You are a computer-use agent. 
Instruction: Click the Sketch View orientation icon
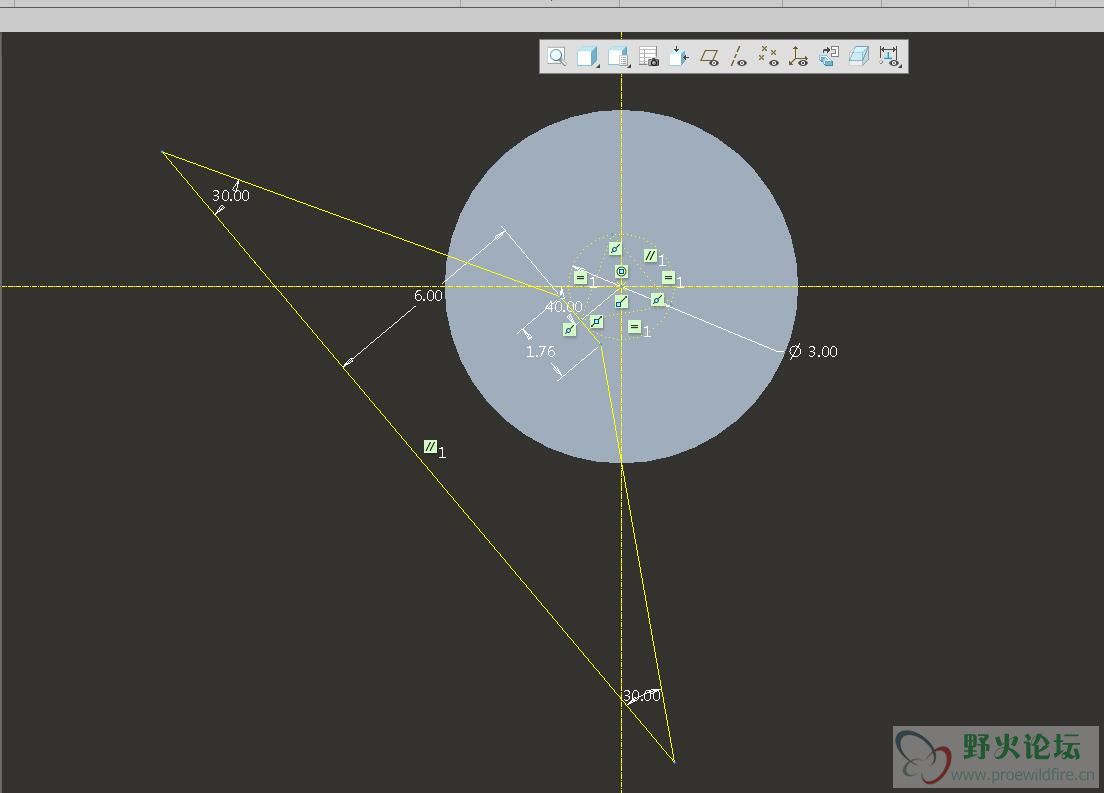679,56
